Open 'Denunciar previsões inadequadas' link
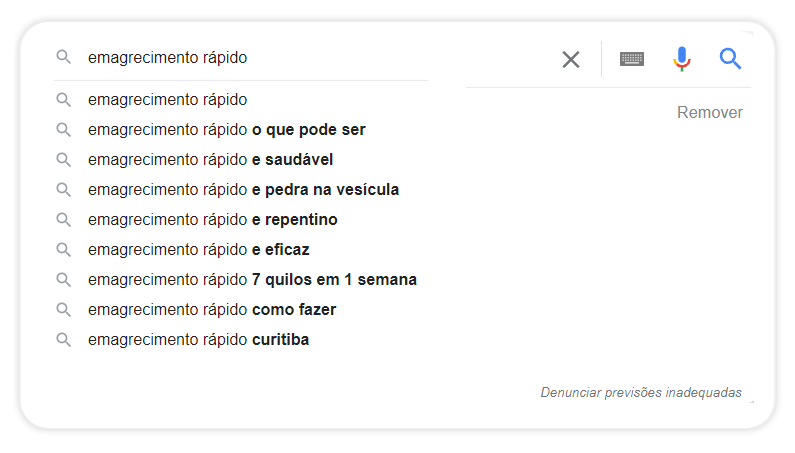This screenshot has height=453, width=795. (641, 392)
